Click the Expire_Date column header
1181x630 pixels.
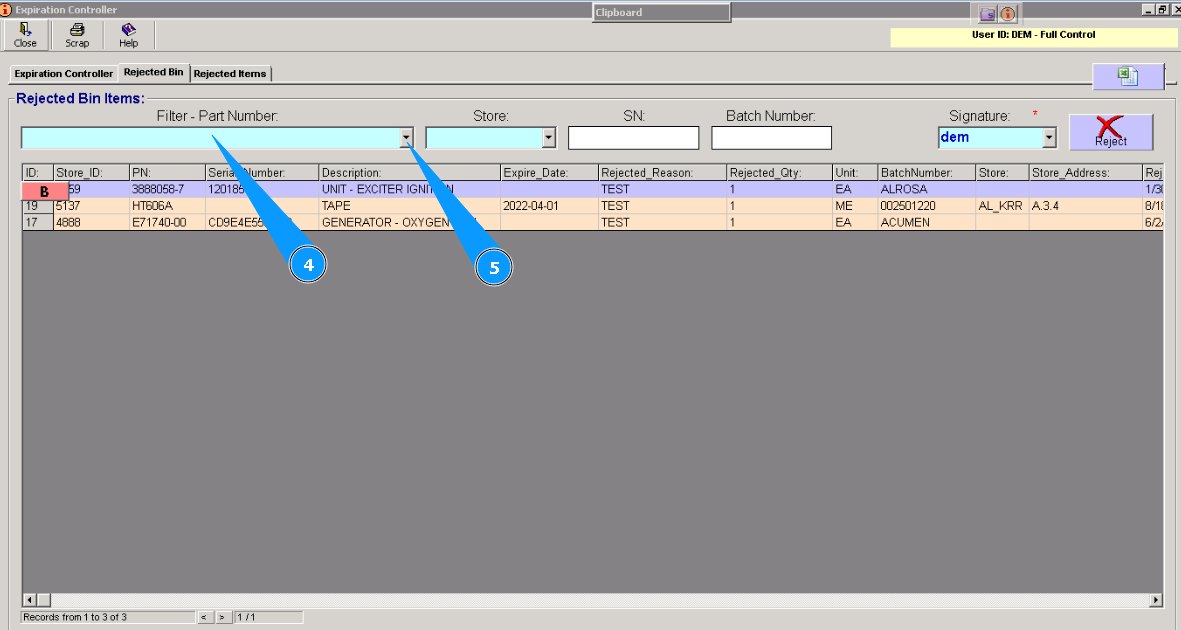pyautogui.click(x=550, y=173)
